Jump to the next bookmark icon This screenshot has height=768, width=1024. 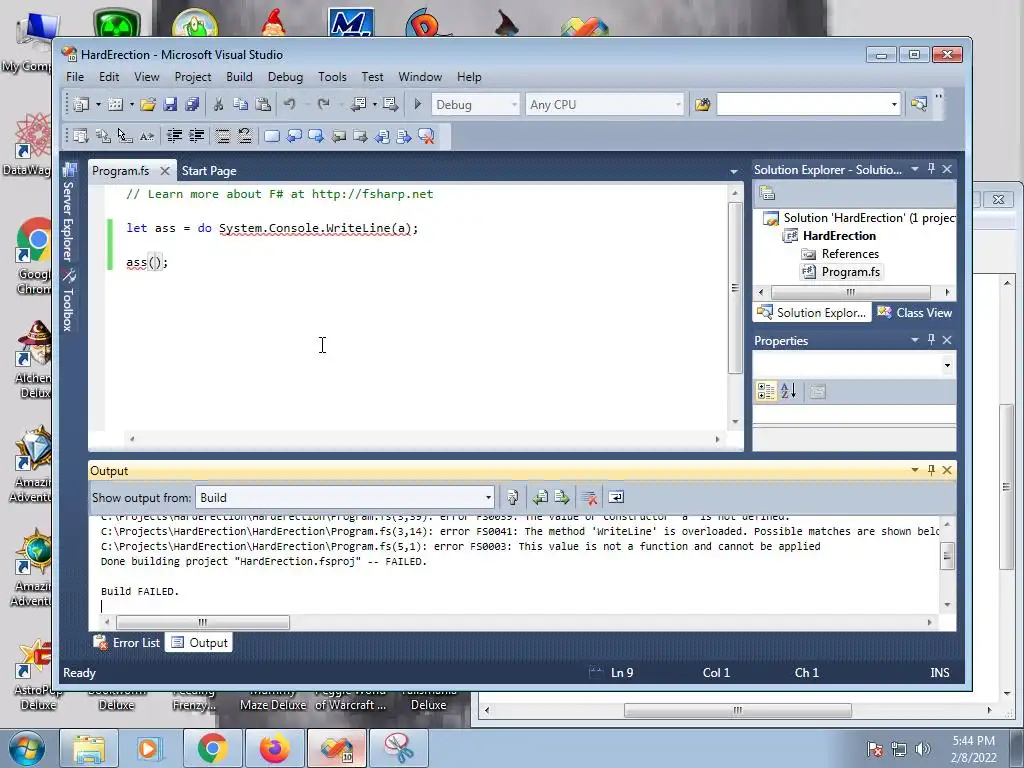316,136
